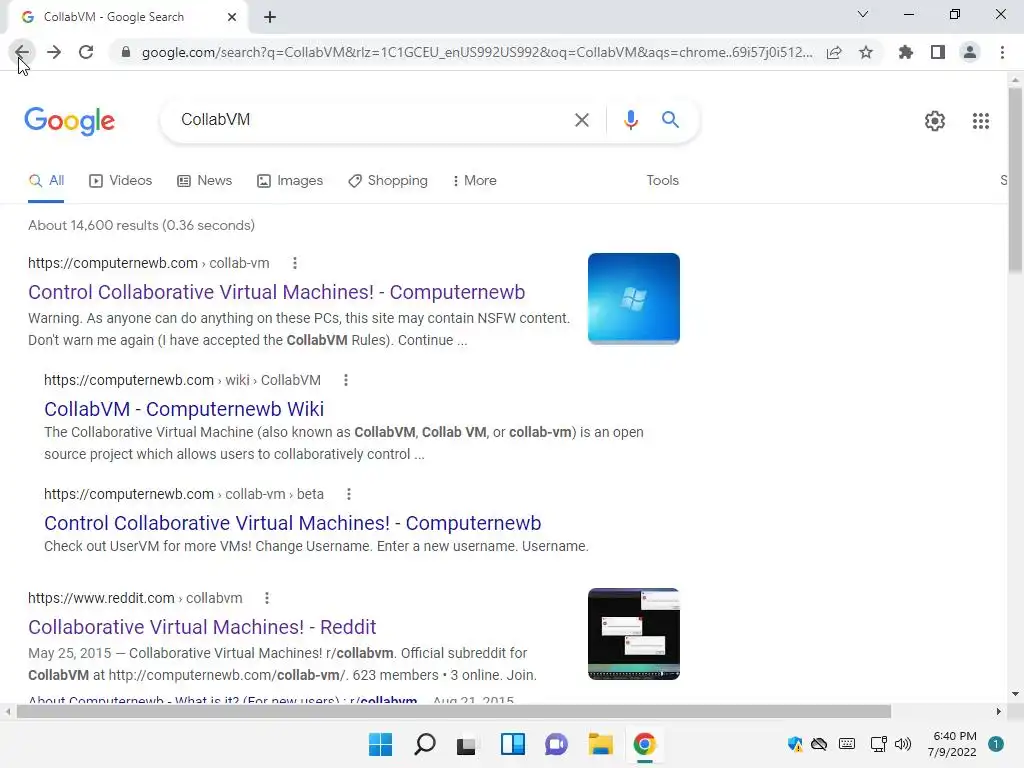
Task: Clear the search box text
Action: click(x=582, y=120)
